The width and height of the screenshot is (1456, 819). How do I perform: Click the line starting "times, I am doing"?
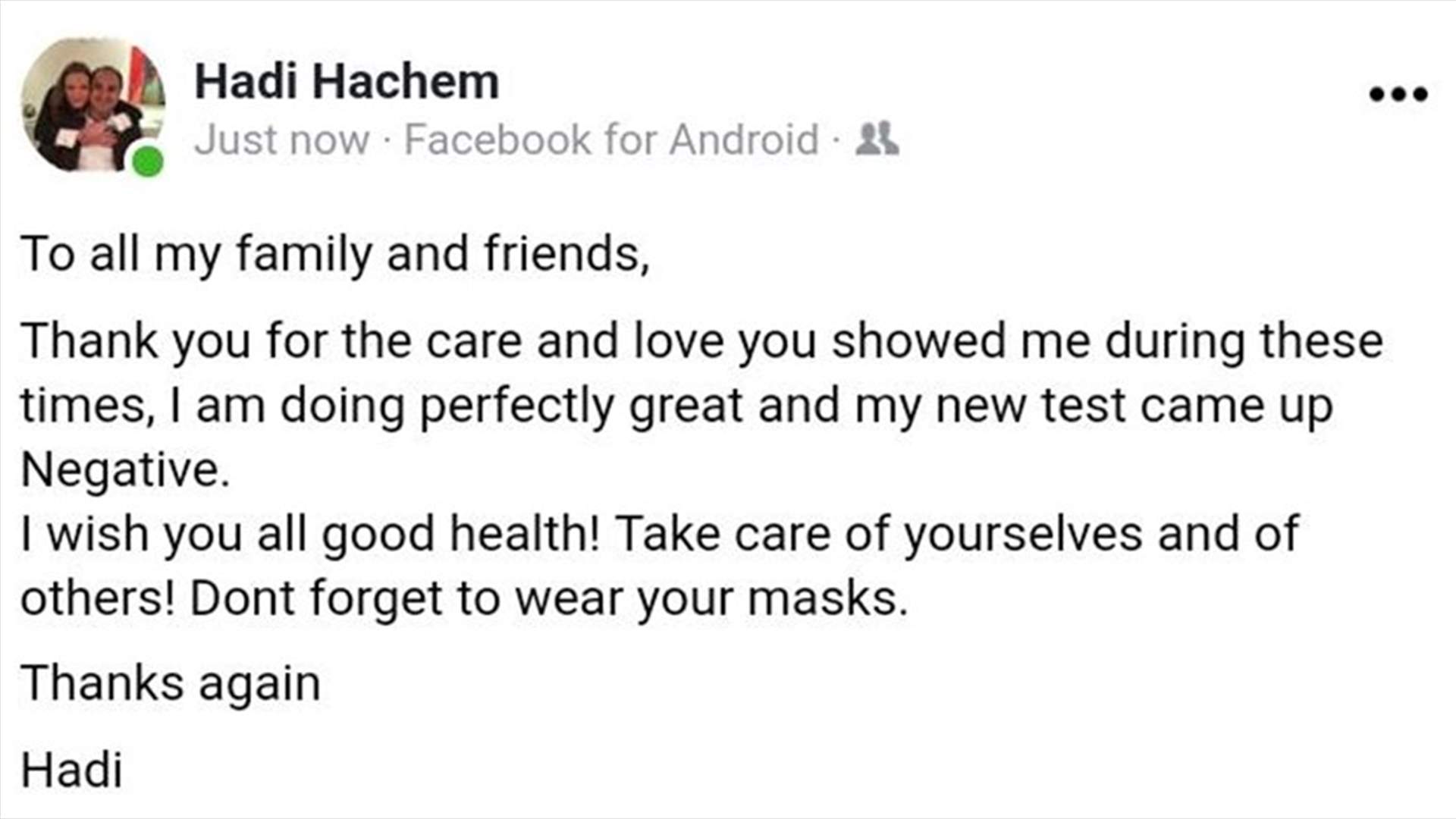pyautogui.click(x=676, y=406)
